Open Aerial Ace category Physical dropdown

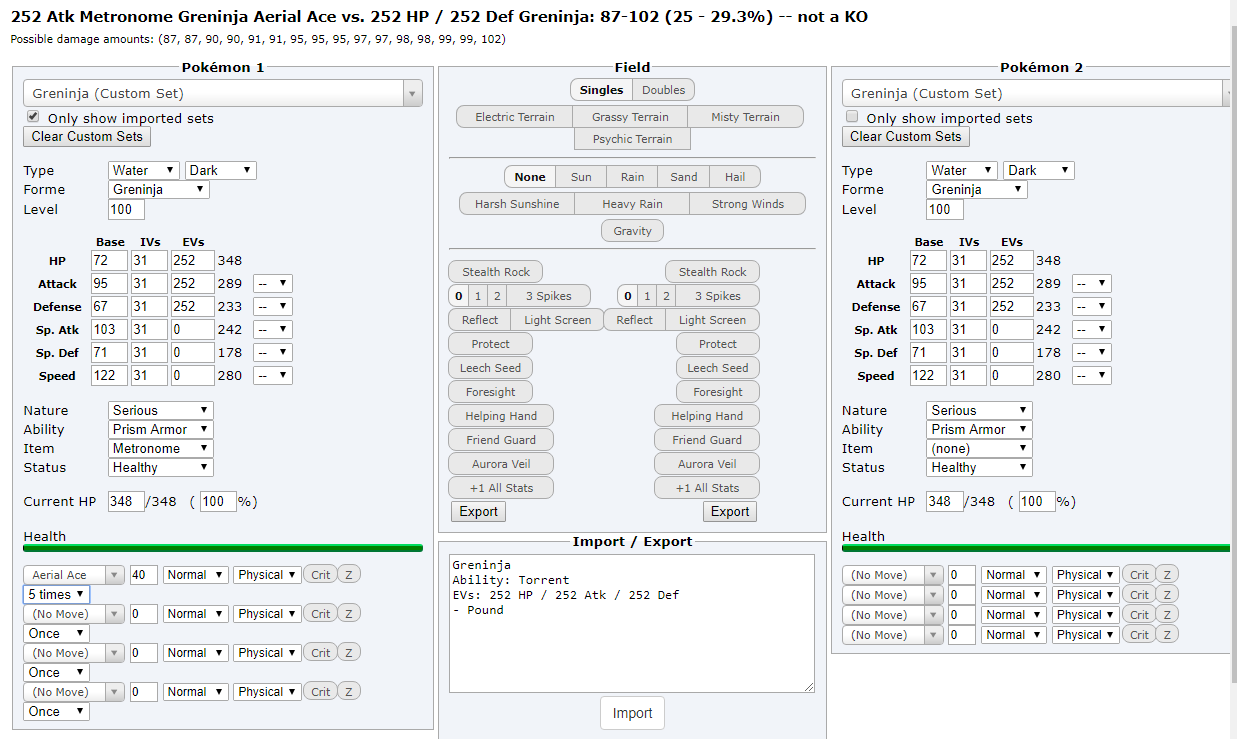coord(267,575)
